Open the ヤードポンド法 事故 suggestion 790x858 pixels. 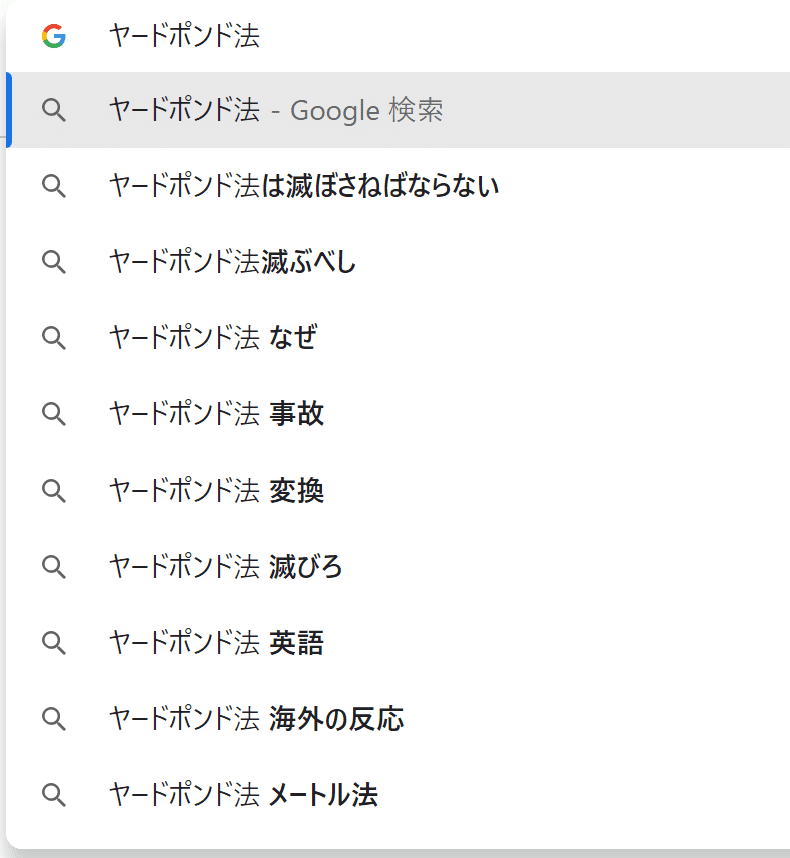click(x=216, y=414)
